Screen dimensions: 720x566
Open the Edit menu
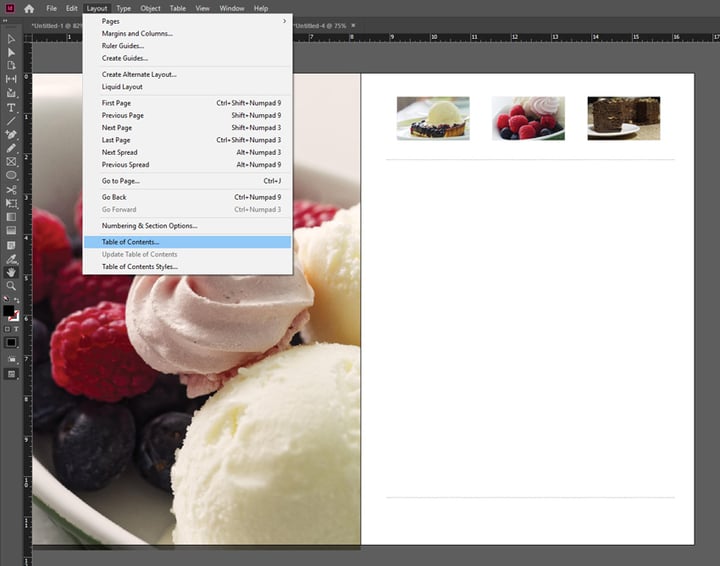[x=72, y=8]
